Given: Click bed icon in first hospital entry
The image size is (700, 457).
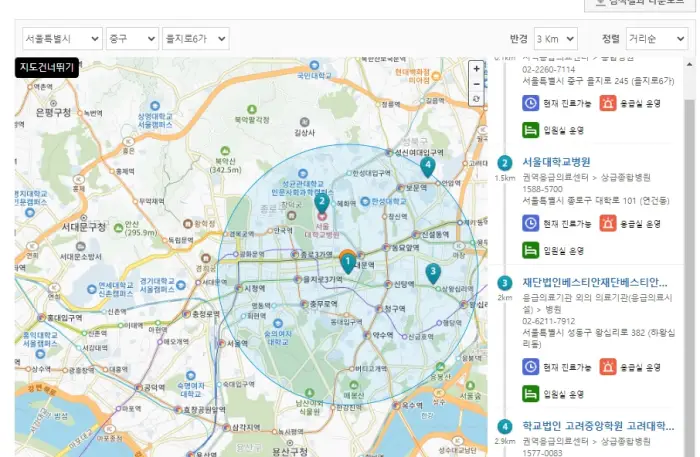Looking at the screenshot, I should pyautogui.click(x=530, y=130).
